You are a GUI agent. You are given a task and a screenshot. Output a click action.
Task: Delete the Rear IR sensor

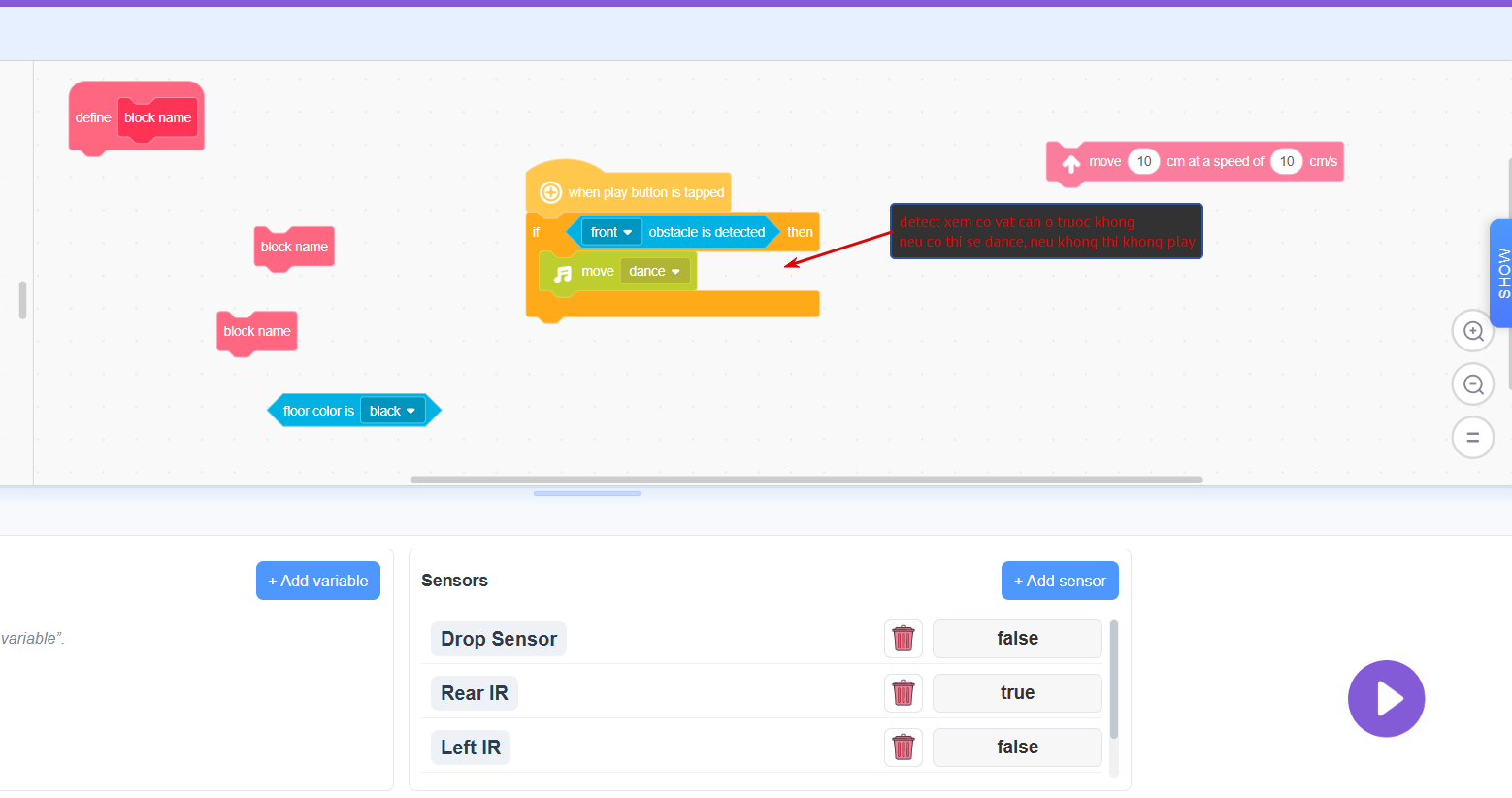tap(904, 693)
